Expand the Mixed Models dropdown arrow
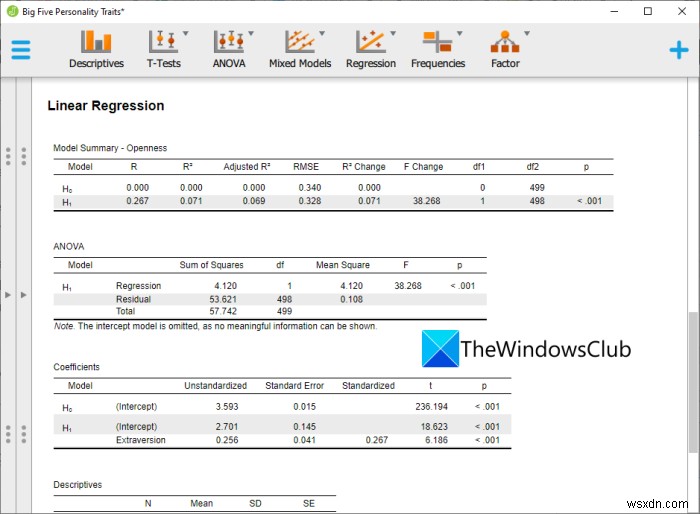This screenshot has width=700, height=514. [x=322, y=33]
